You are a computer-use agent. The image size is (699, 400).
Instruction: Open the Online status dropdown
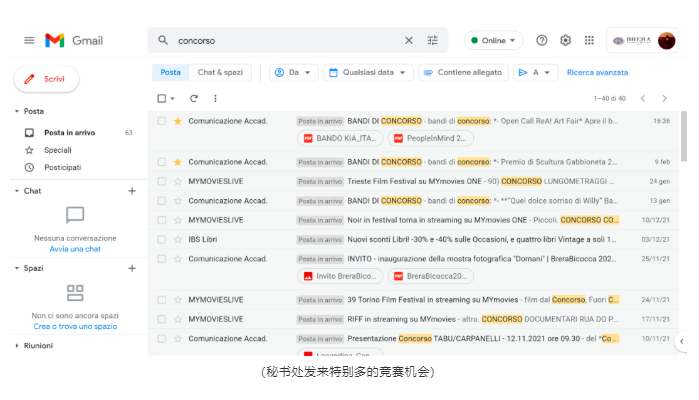pyautogui.click(x=493, y=41)
